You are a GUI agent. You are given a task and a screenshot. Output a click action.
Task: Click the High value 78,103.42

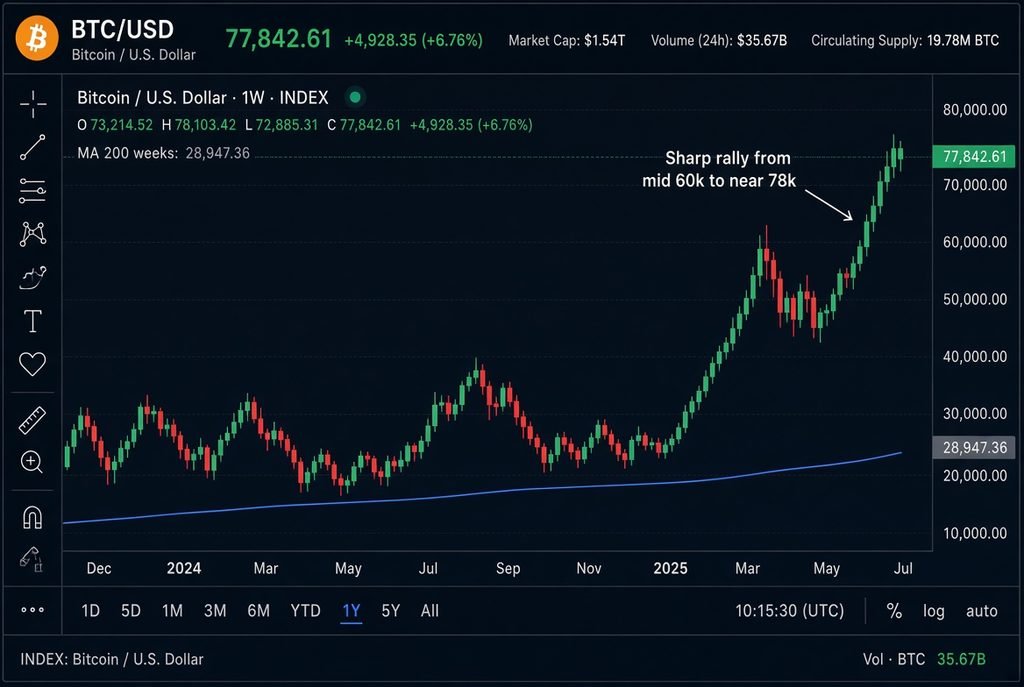tap(205, 125)
